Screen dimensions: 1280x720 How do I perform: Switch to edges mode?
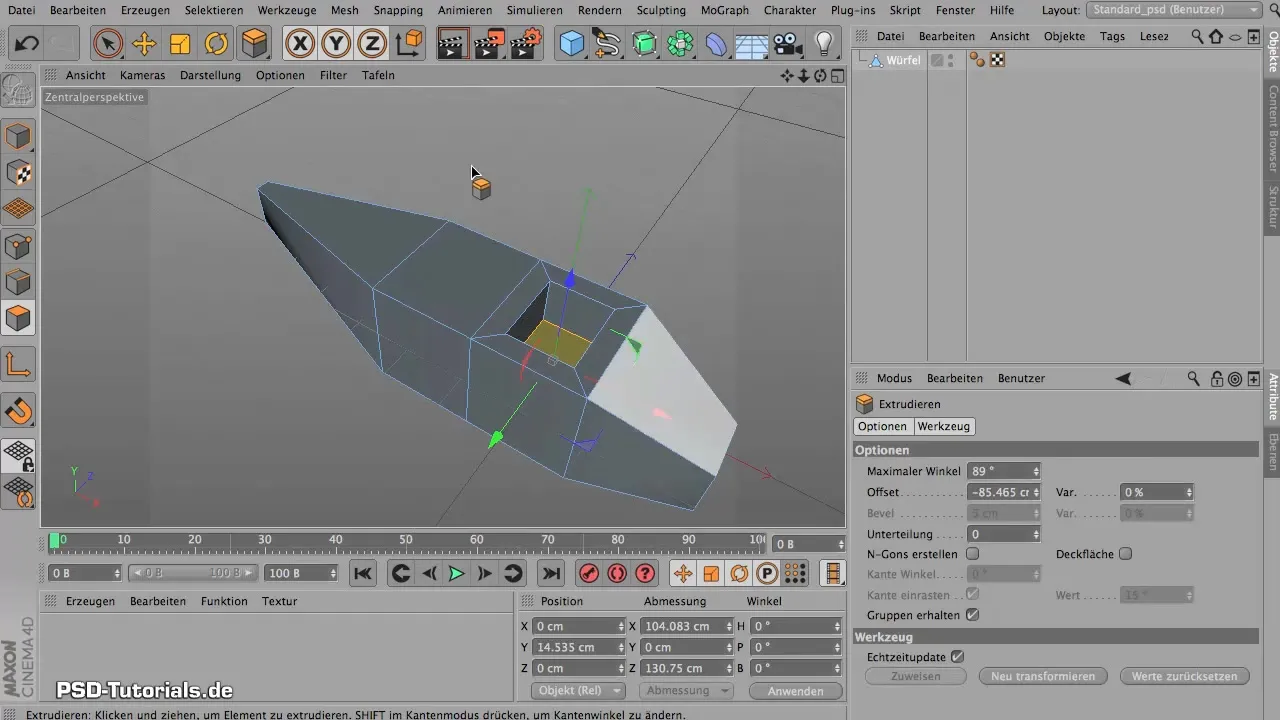19,282
